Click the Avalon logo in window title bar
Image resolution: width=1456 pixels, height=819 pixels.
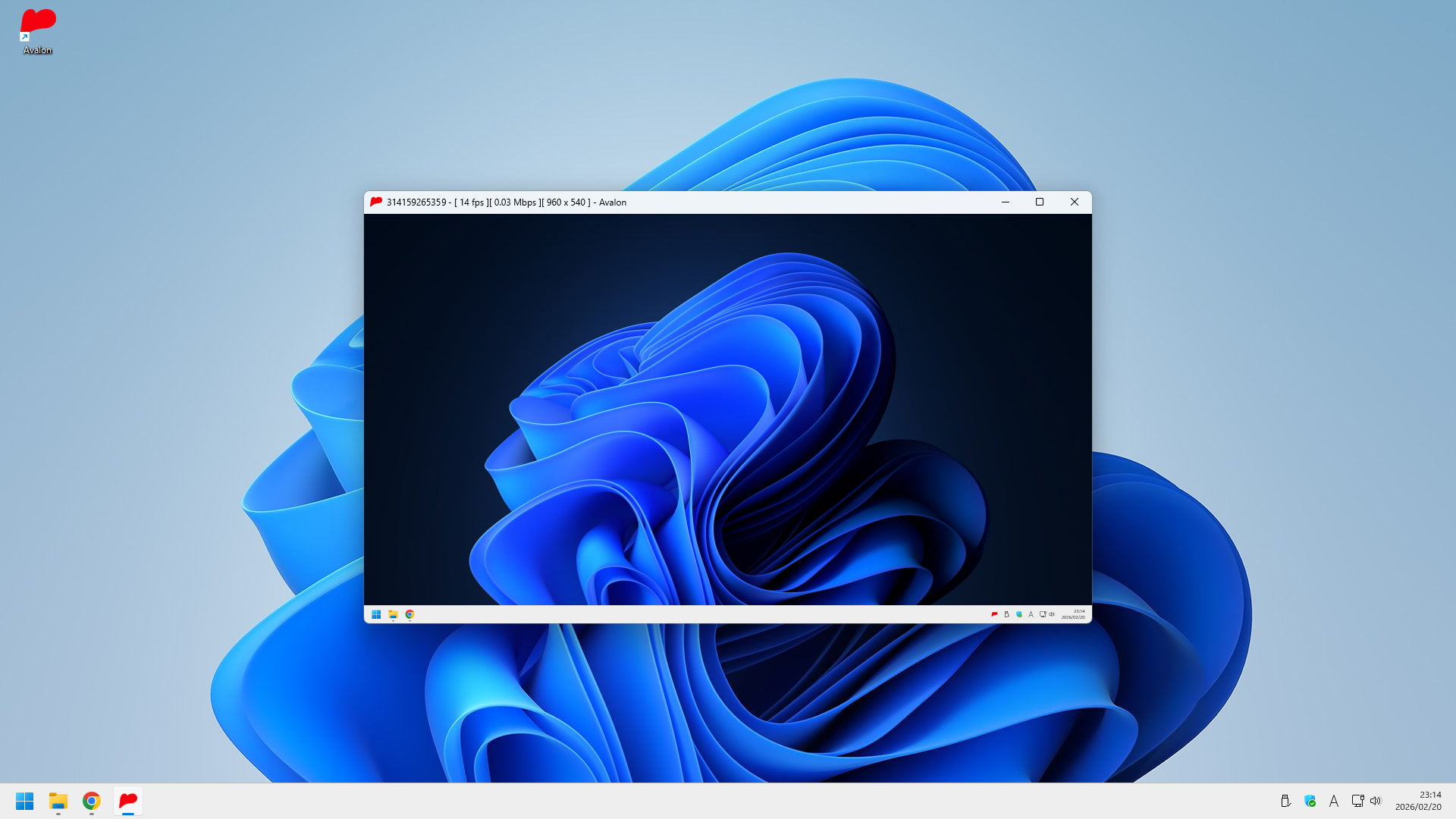tap(375, 202)
